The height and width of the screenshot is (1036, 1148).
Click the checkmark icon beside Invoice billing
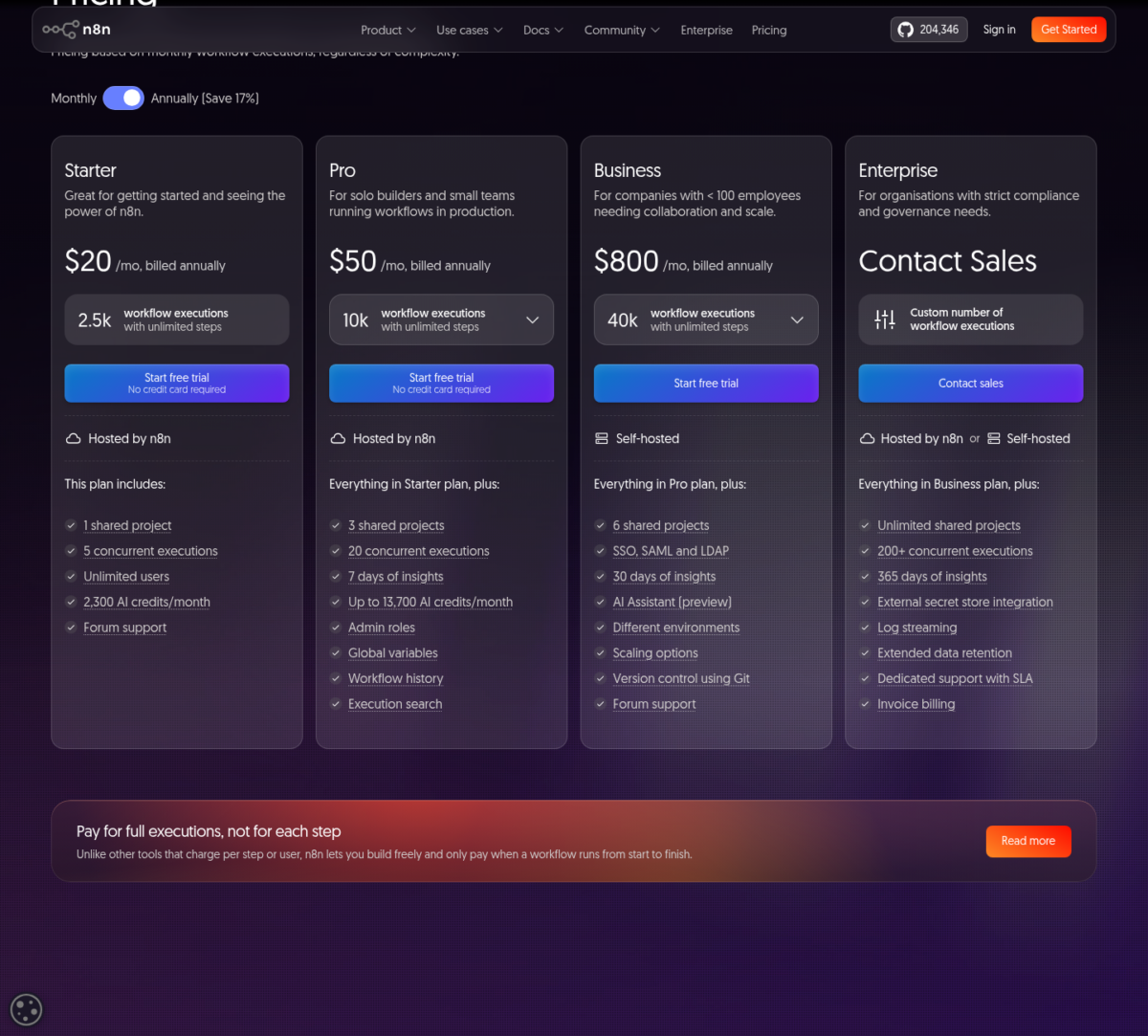pyautogui.click(x=865, y=704)
